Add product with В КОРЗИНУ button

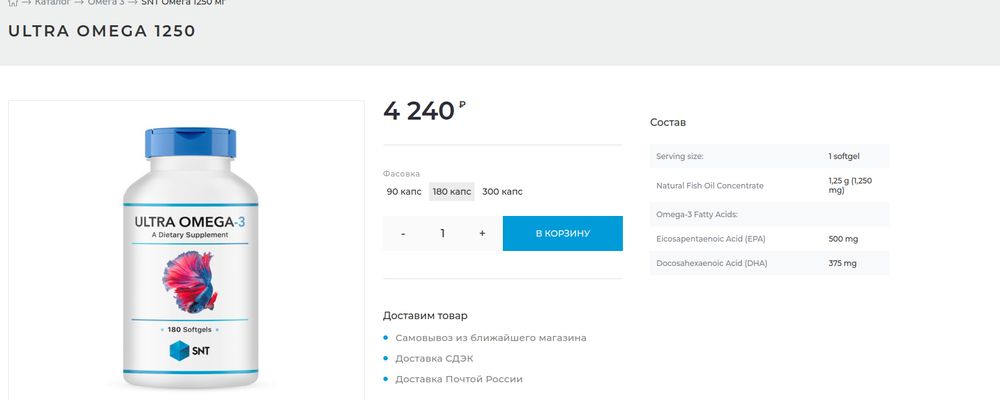point(562,233)
